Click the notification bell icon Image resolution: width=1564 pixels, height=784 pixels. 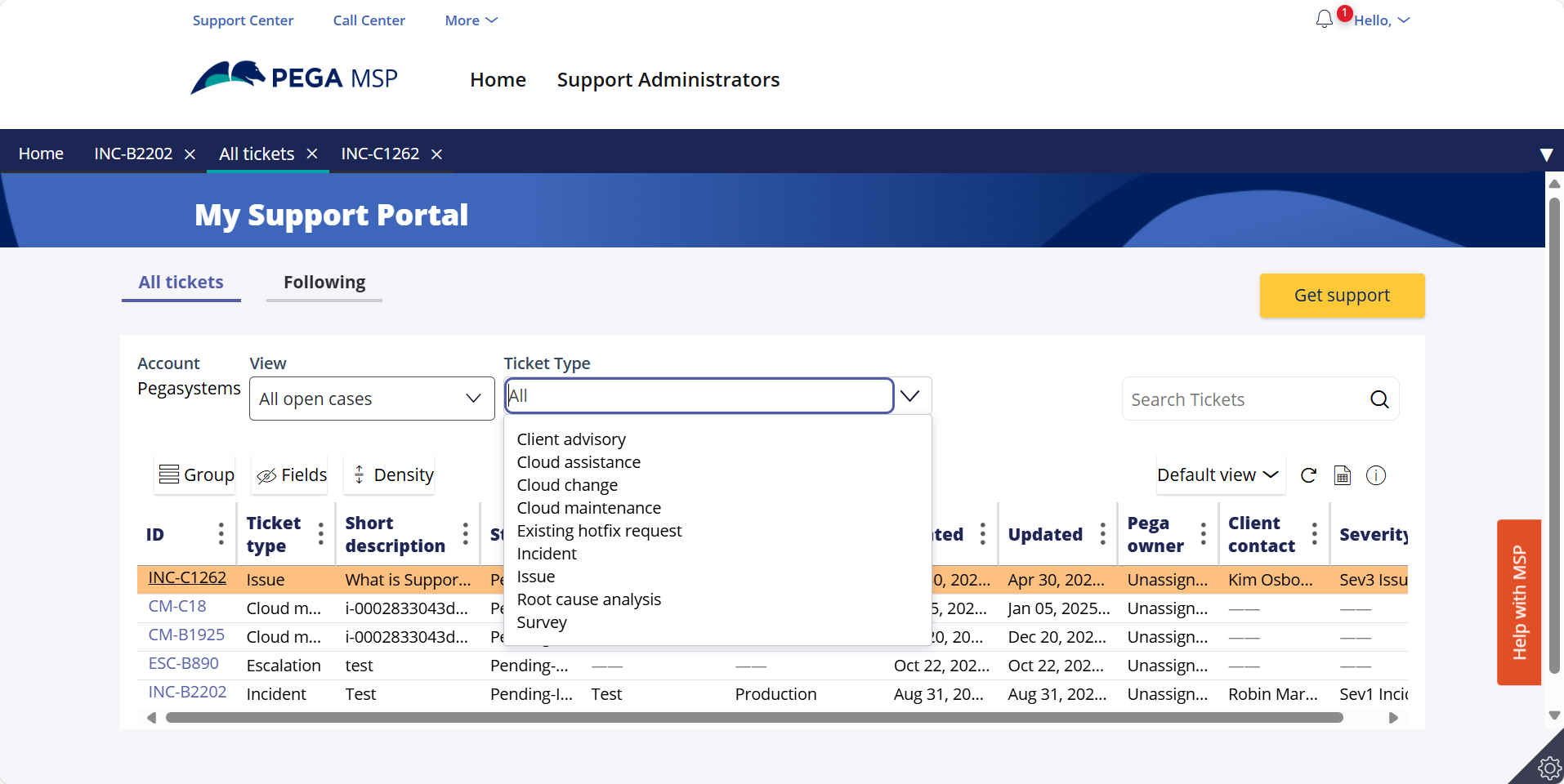pos(1324,20)
